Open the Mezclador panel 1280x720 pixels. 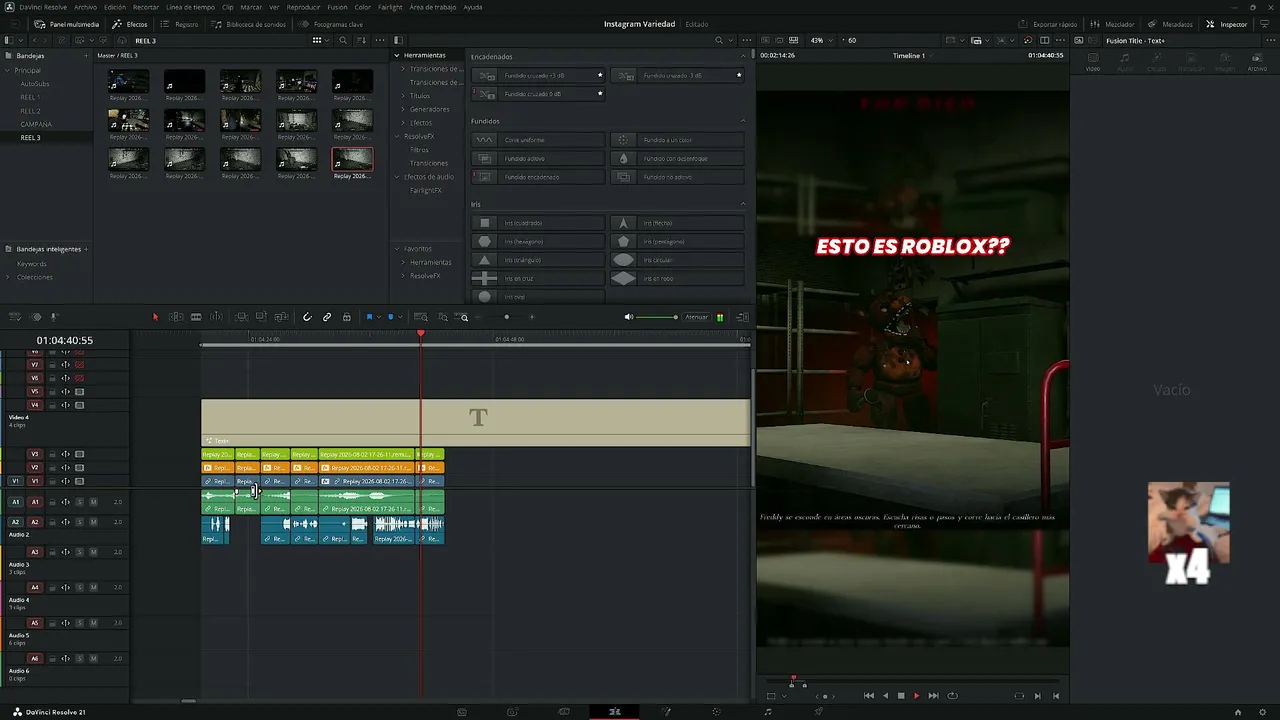click(1113, 24)
